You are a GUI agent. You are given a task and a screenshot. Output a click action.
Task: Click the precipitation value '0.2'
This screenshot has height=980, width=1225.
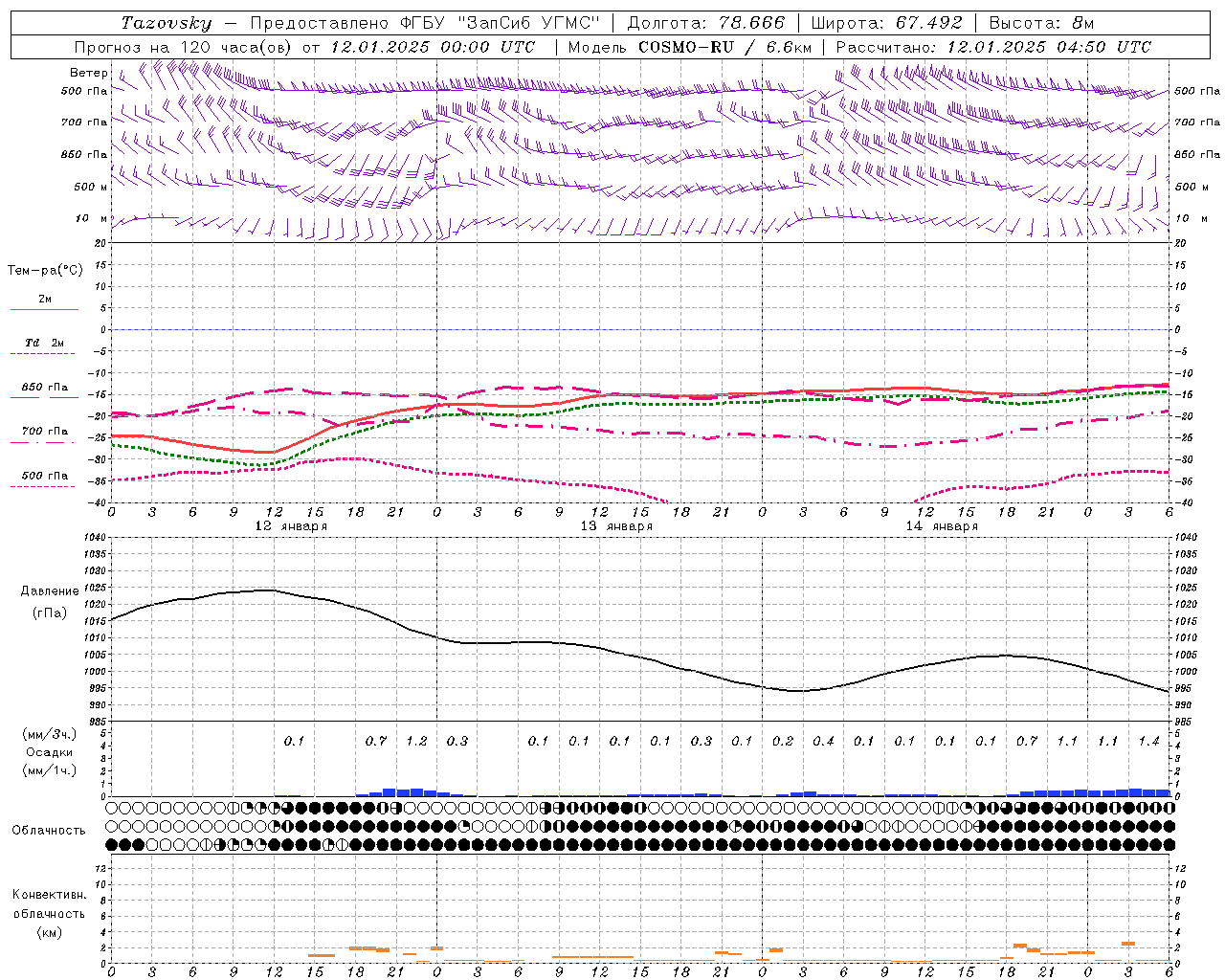click(x=783, y=742)
